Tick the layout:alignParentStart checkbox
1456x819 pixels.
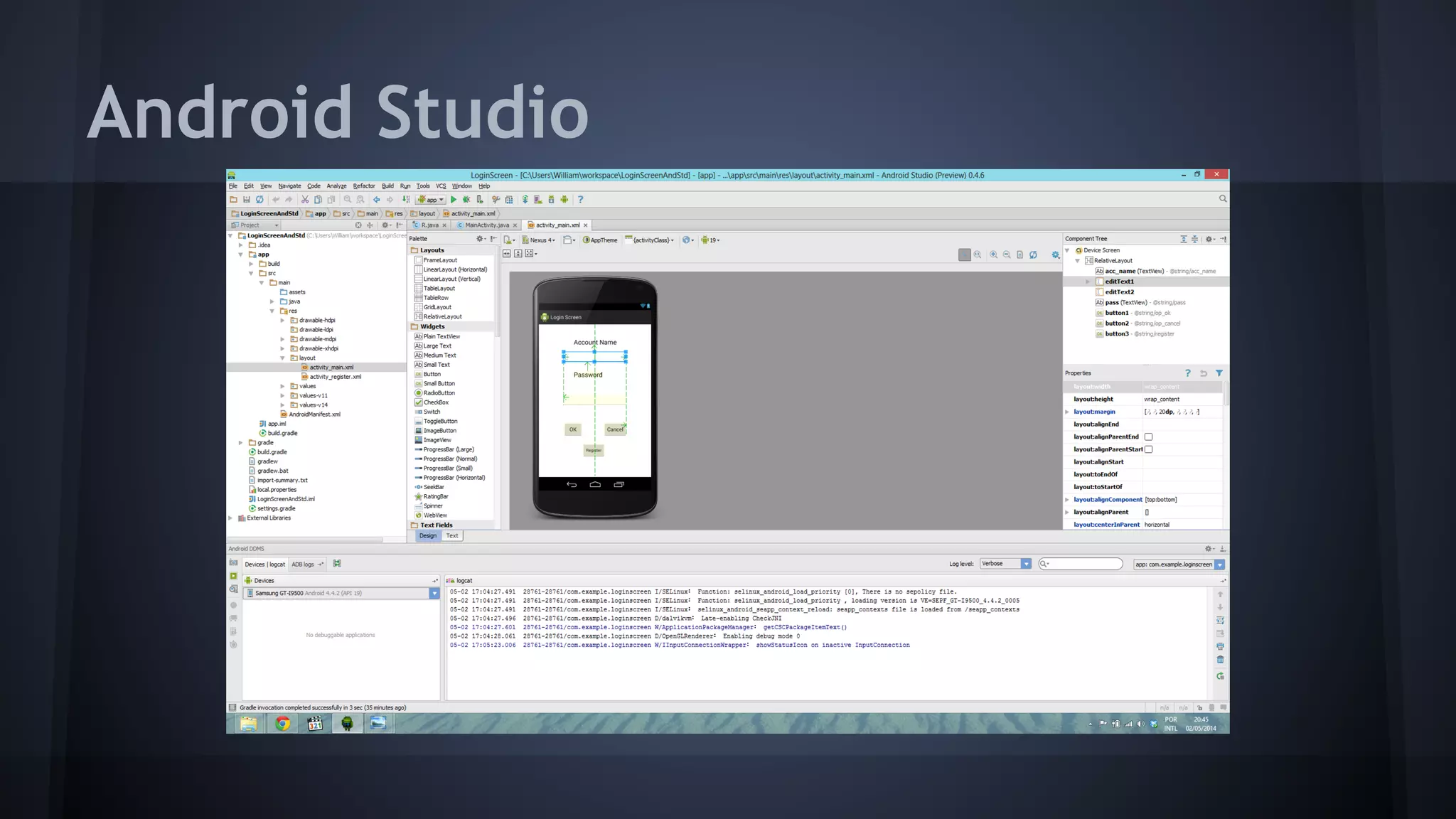[x=1148, y=449]
